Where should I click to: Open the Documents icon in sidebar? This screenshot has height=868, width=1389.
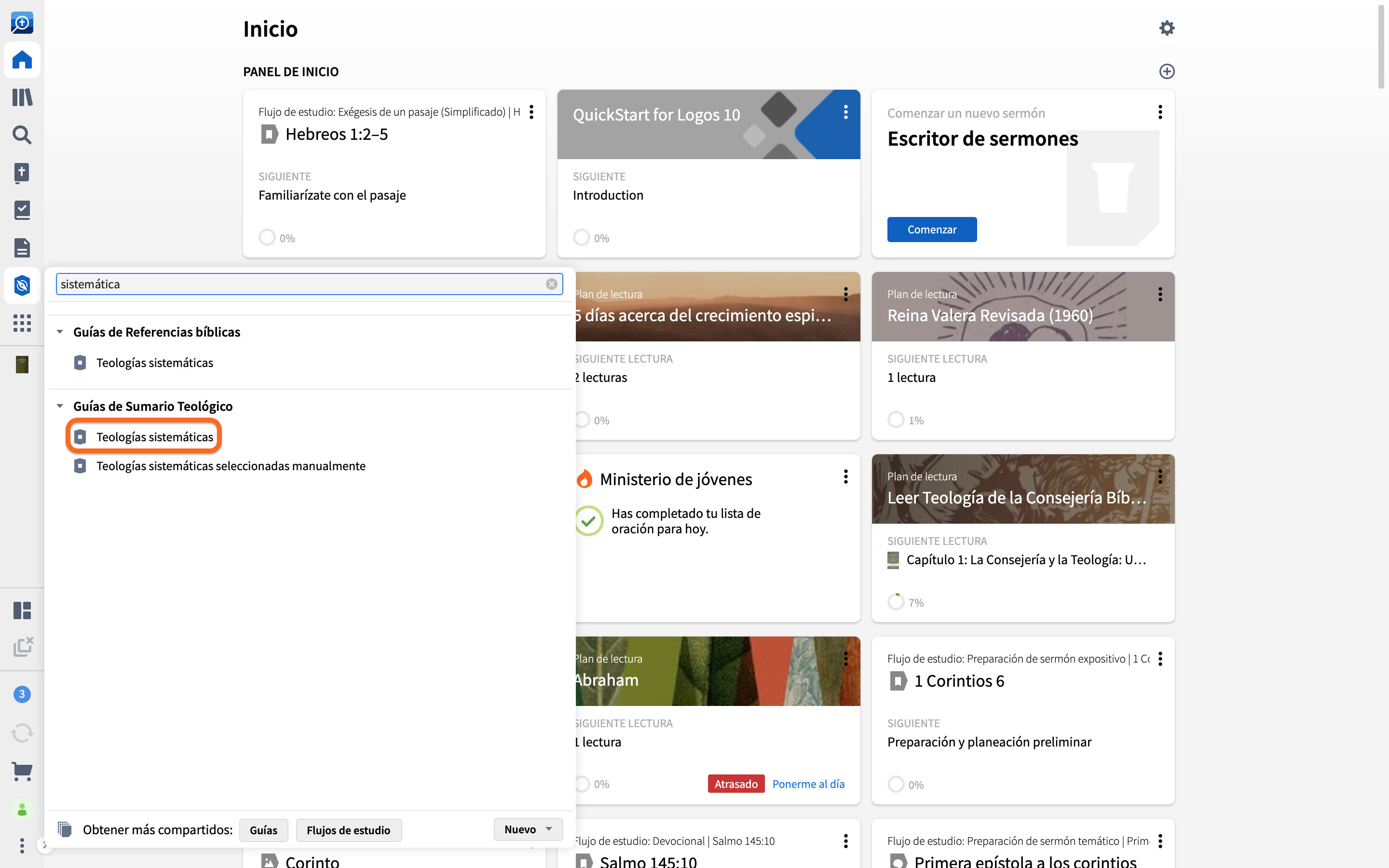pos(22,247)
